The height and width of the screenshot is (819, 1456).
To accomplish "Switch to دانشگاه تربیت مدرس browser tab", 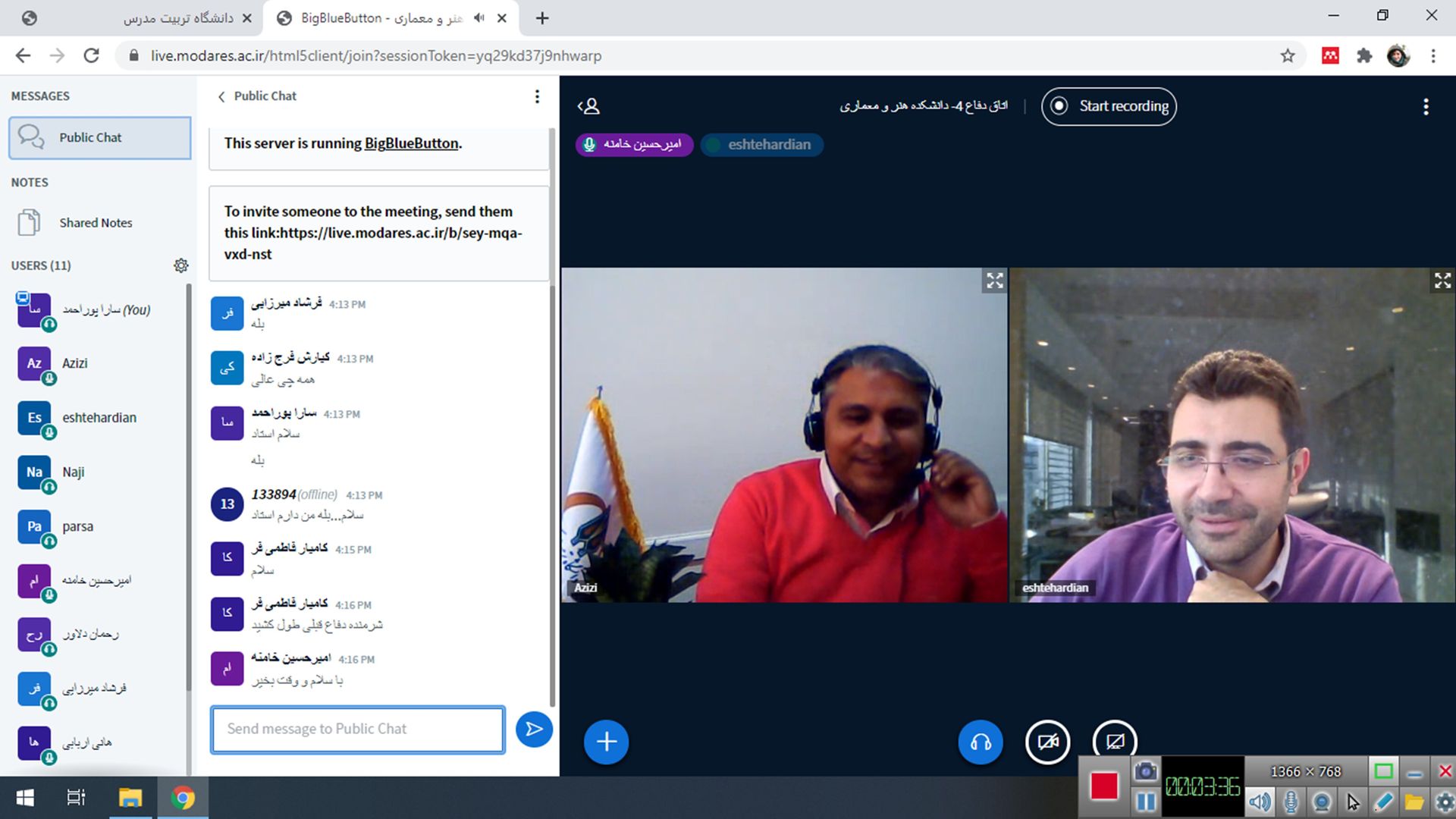I will point(178,18).
